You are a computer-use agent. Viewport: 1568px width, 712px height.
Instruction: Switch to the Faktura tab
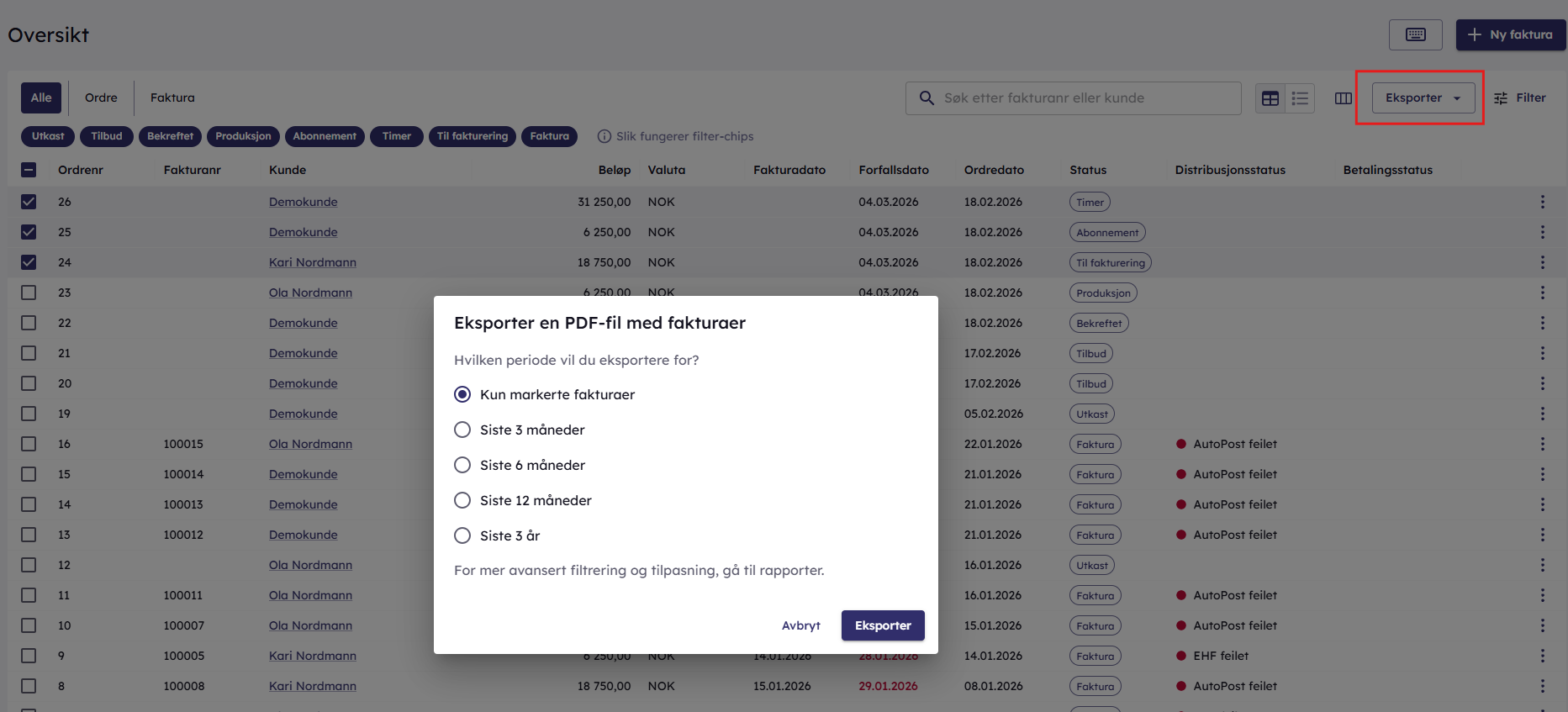[x=172, y=98]
